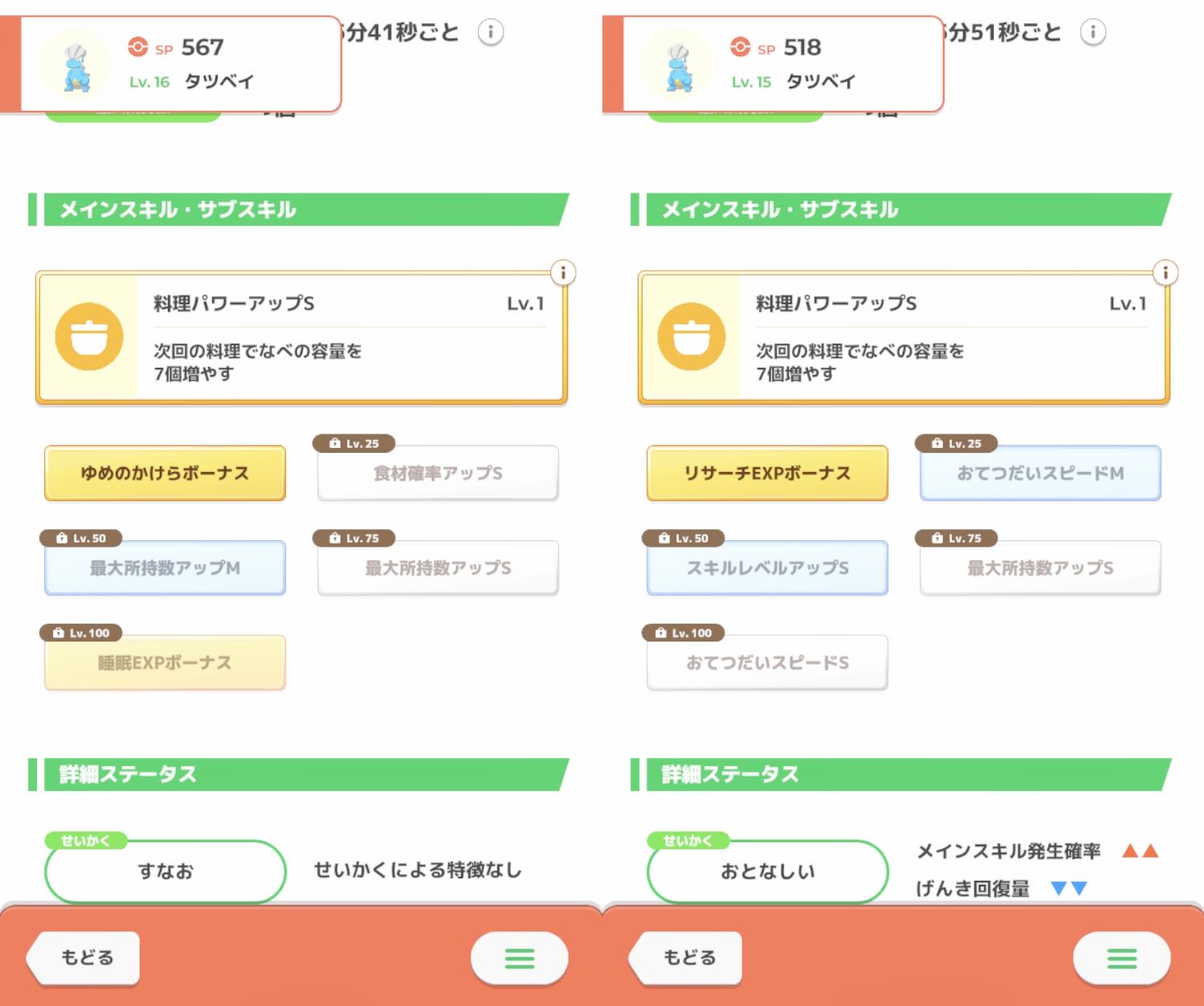Tap the locked 食材確率アップS sub skill
The width and height of the screenshot is (1204, 1006).
coord(438,474)
